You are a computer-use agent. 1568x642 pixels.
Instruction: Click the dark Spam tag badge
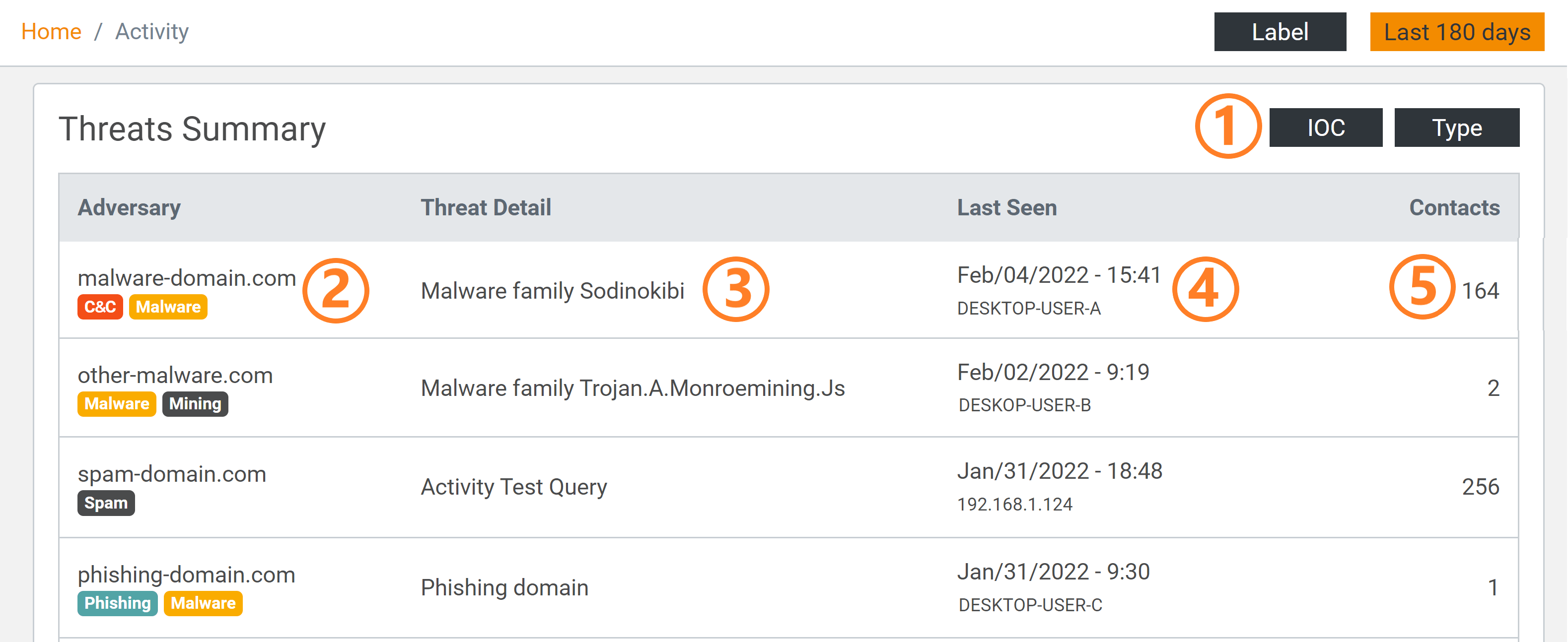[x=106, y=504]
